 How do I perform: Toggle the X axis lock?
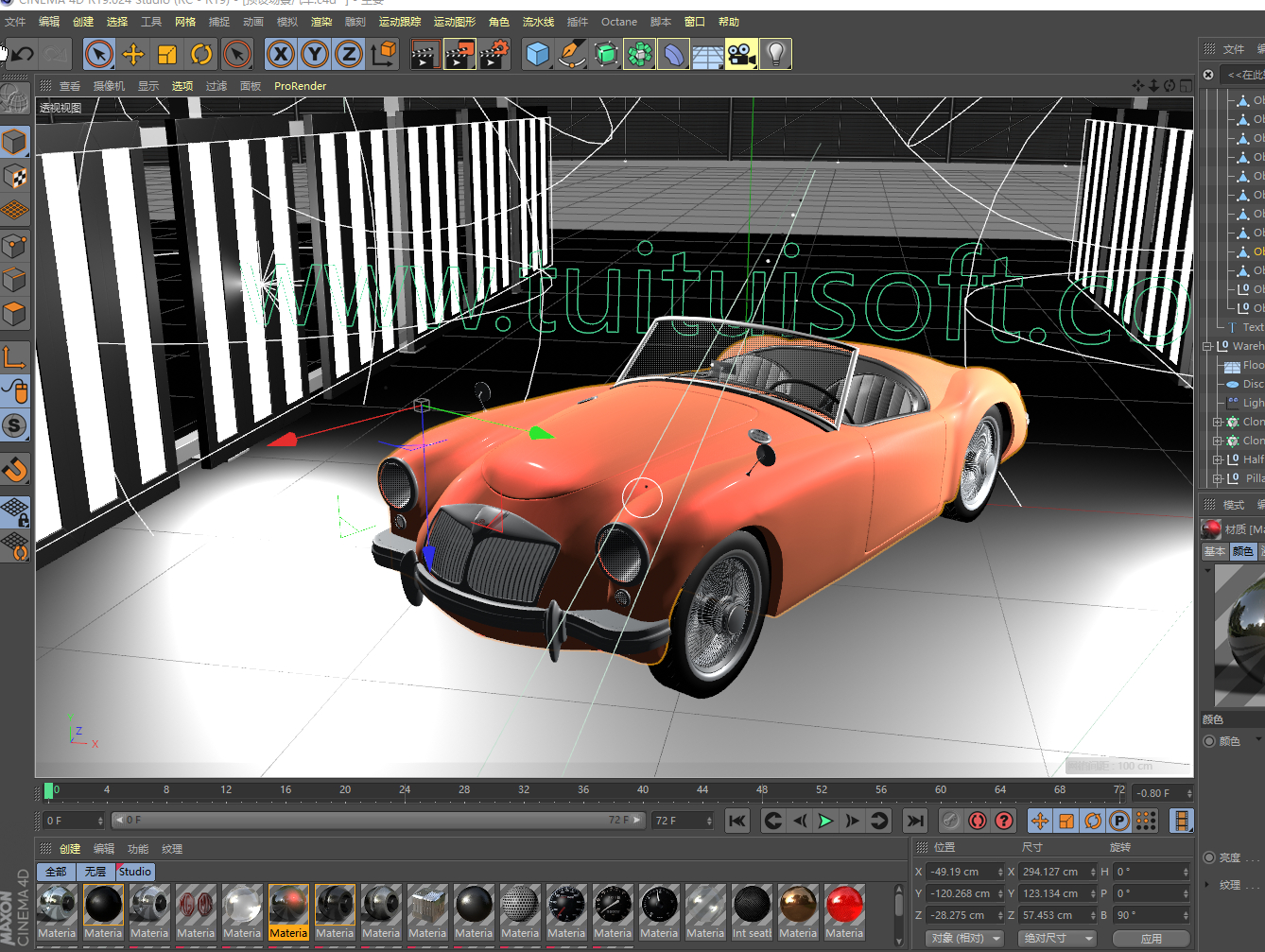[281, 55]
